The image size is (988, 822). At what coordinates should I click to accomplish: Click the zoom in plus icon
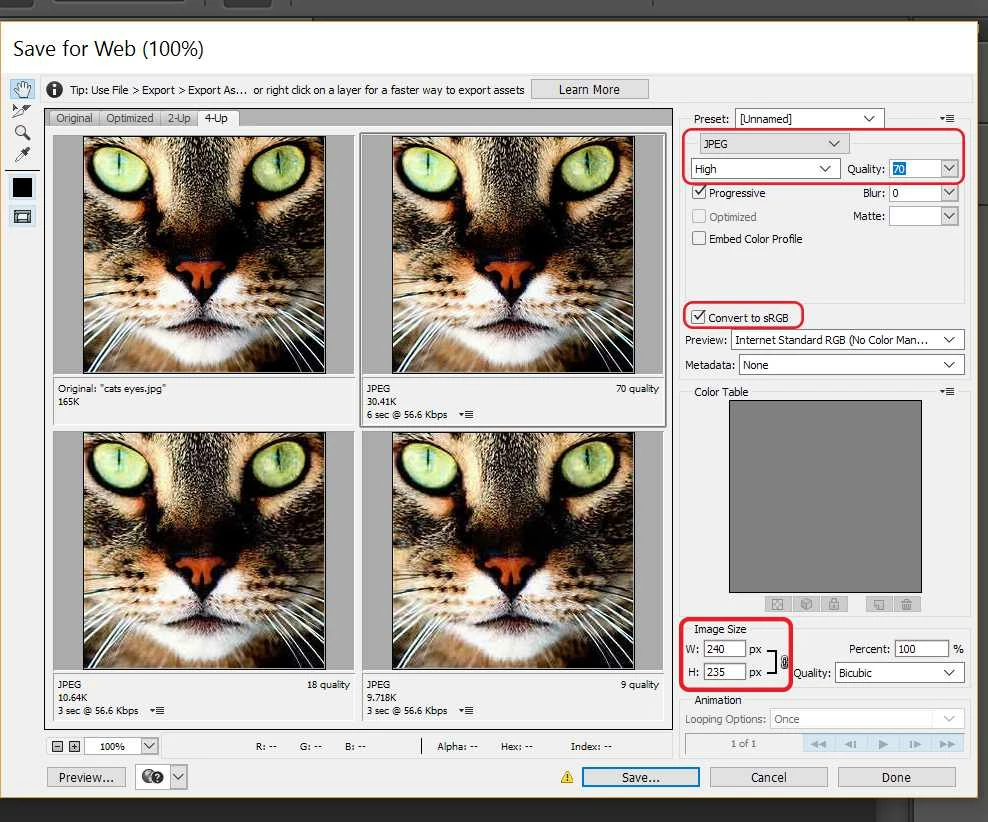pyautogui.click(x=74, y=746)
